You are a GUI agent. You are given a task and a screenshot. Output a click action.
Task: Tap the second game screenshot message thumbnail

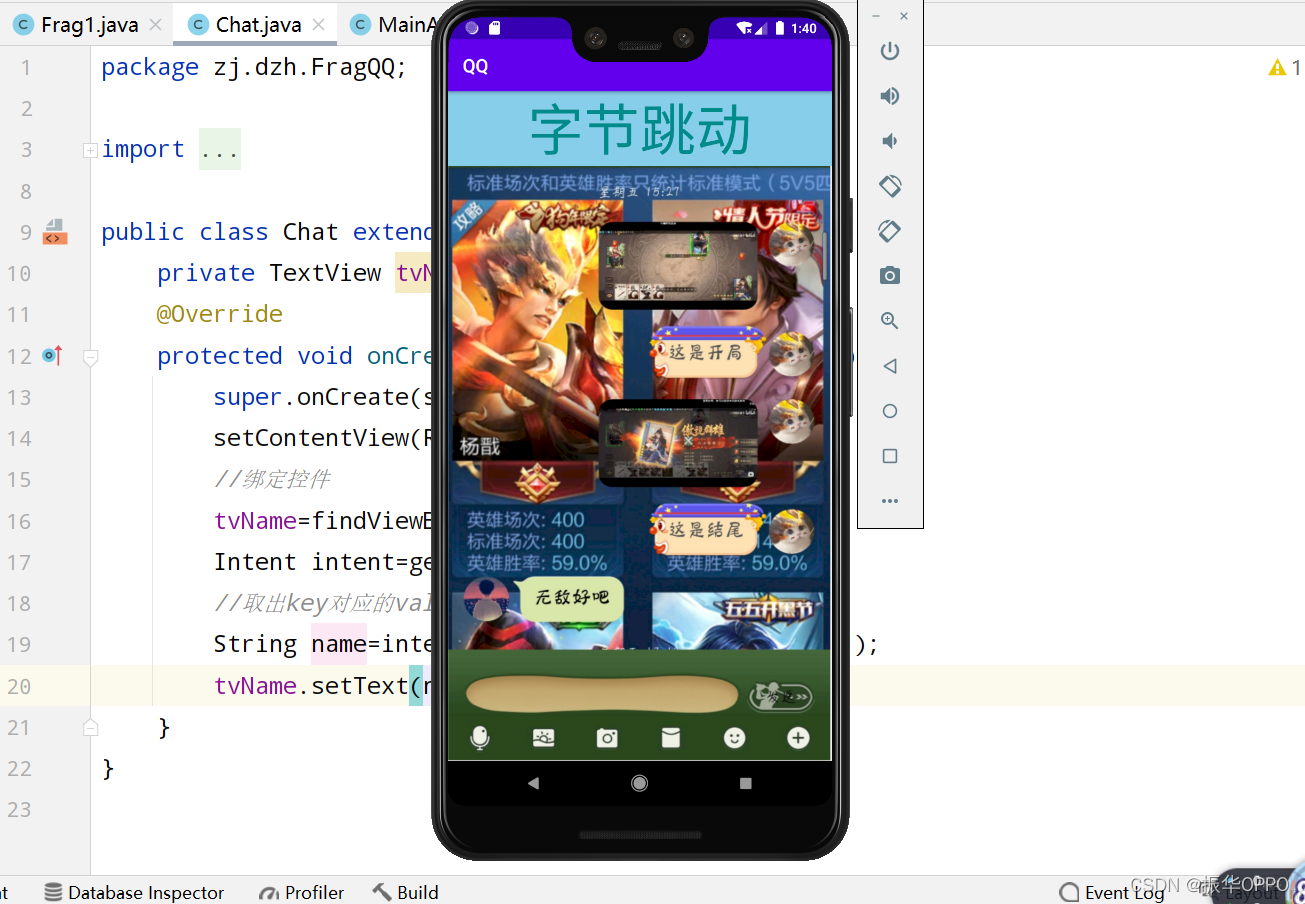[x=678, y=443]
